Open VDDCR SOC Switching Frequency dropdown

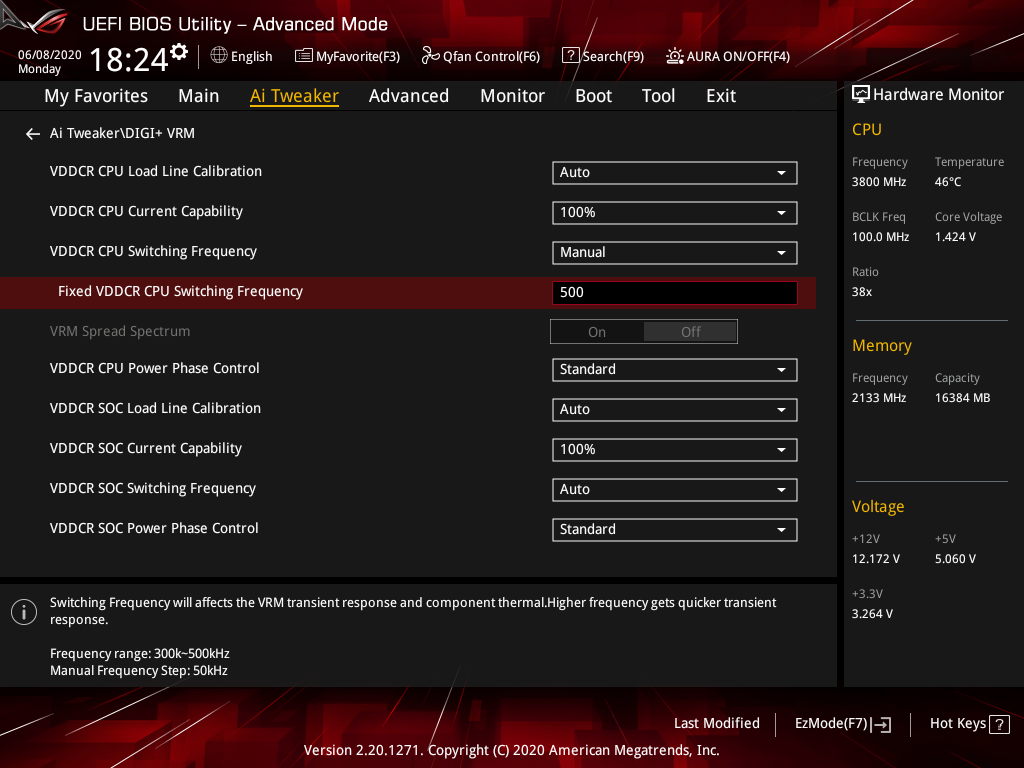[x=675, y=490]
